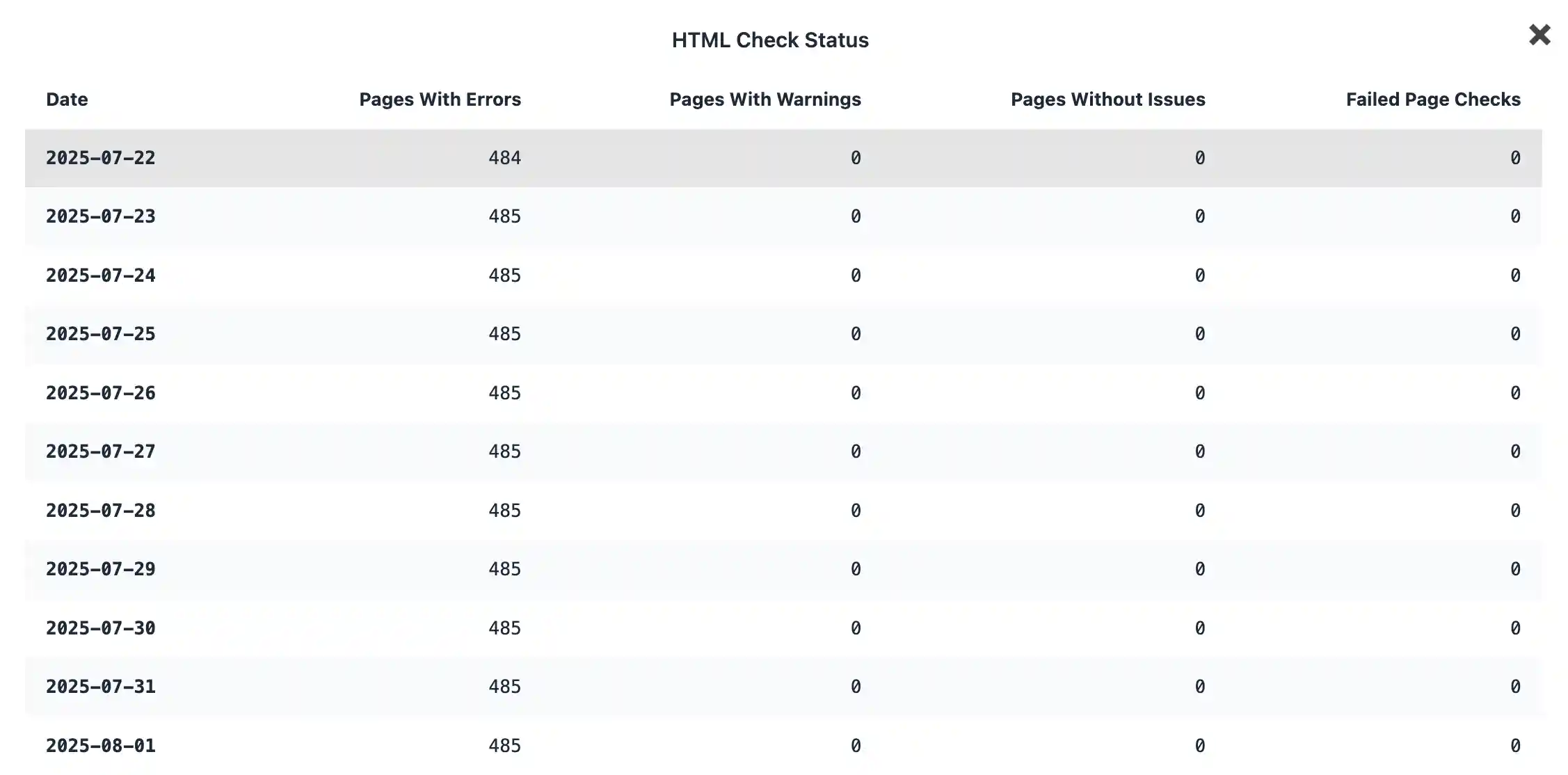Click the Pages With Warnings column header

[x=765, y=99]
